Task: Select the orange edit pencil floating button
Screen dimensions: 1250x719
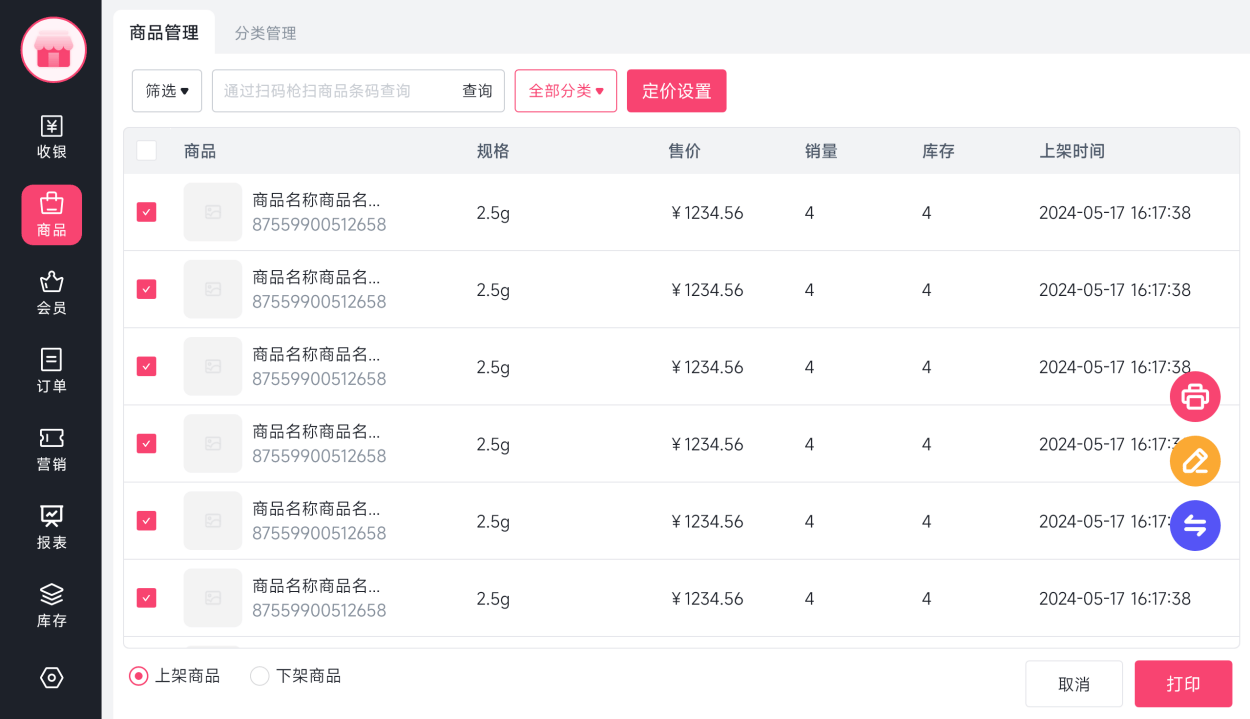Action: click(1195, 461)
